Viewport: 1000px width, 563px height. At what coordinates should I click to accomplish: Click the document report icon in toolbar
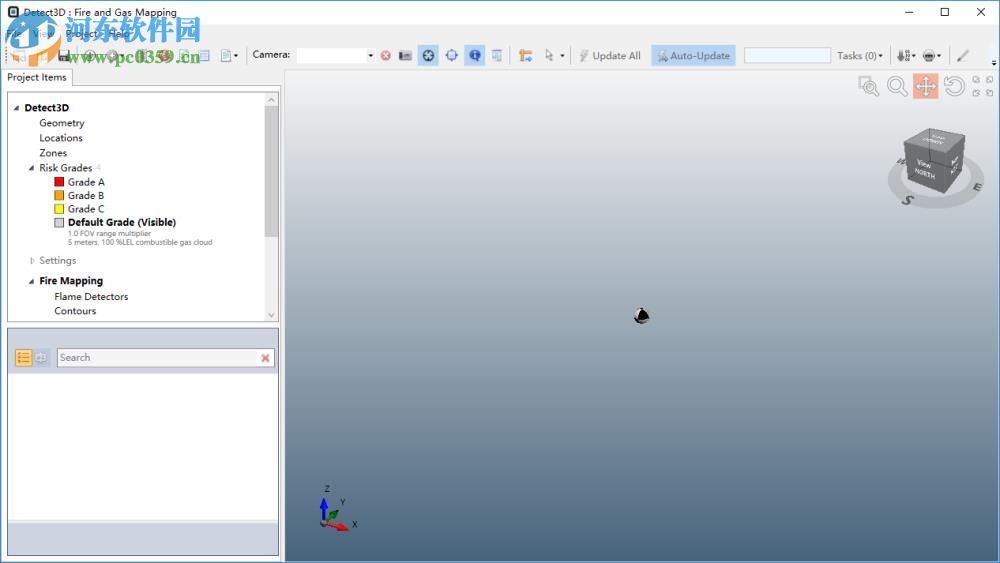click(x=226, y=56)
